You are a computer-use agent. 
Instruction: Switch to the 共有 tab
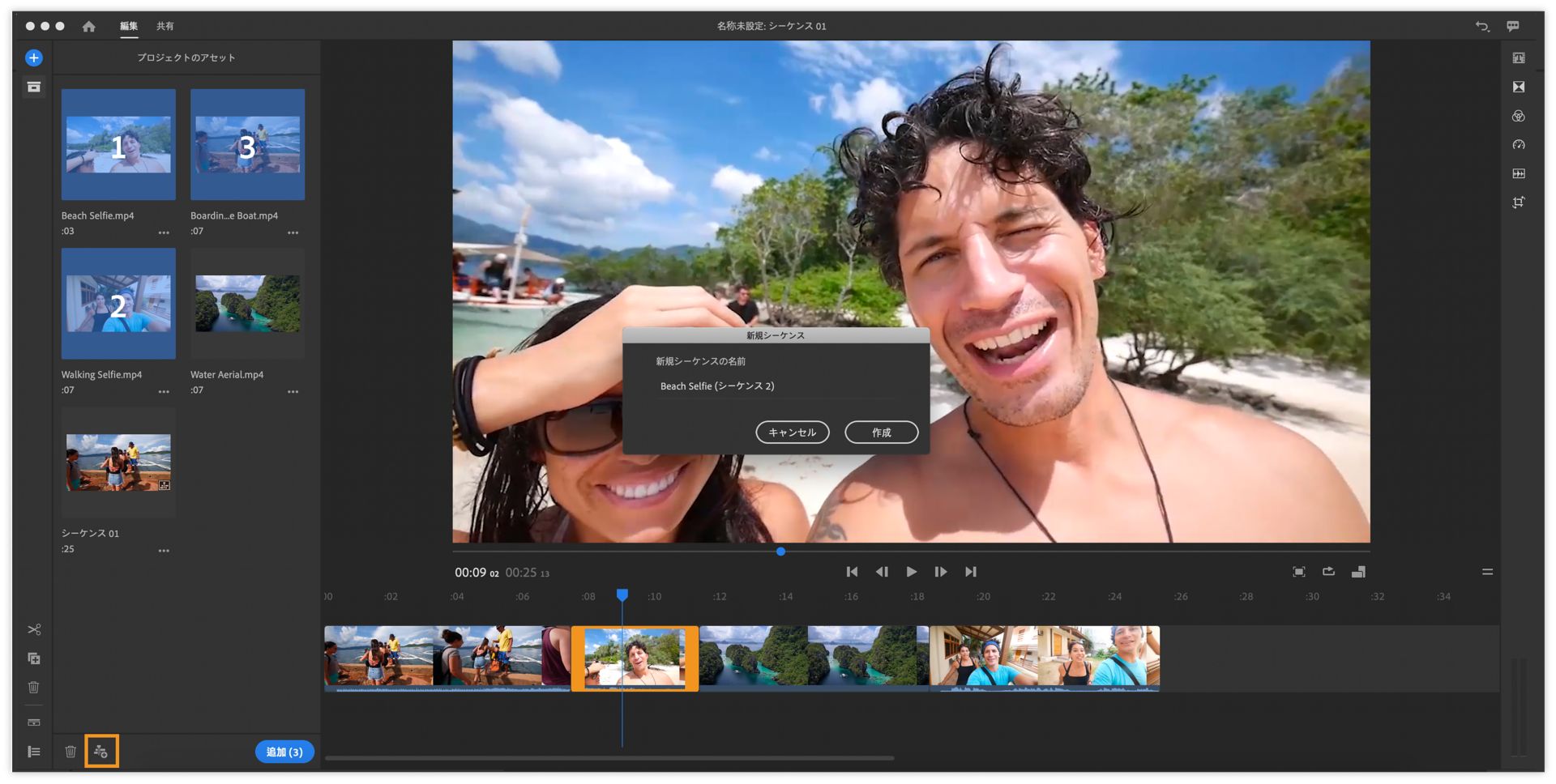tap(165, 26)
